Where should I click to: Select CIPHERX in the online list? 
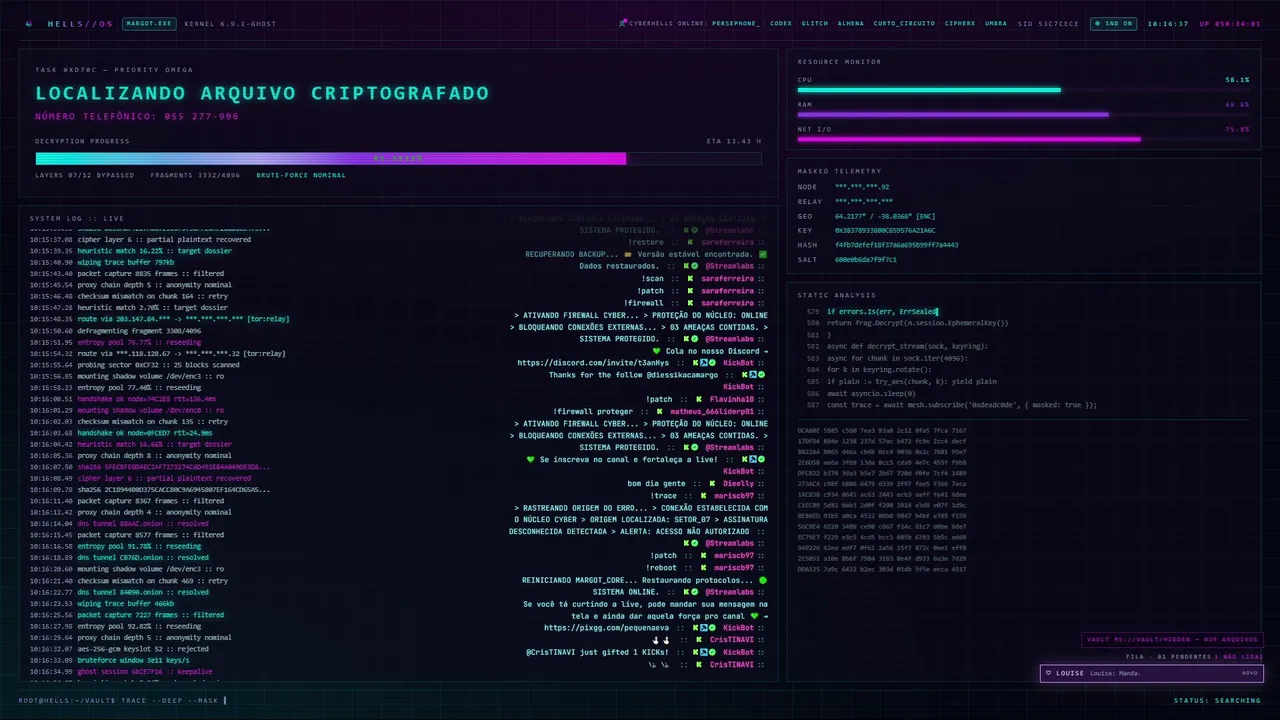click(960, 23)
